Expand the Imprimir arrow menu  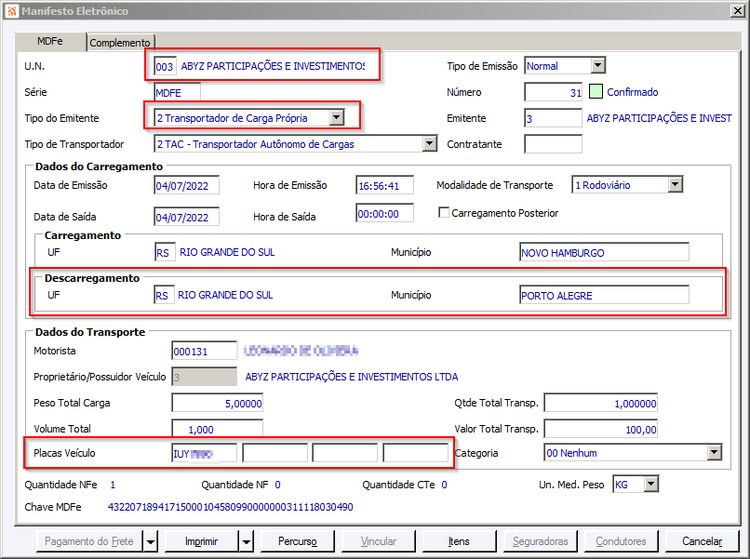246,541
